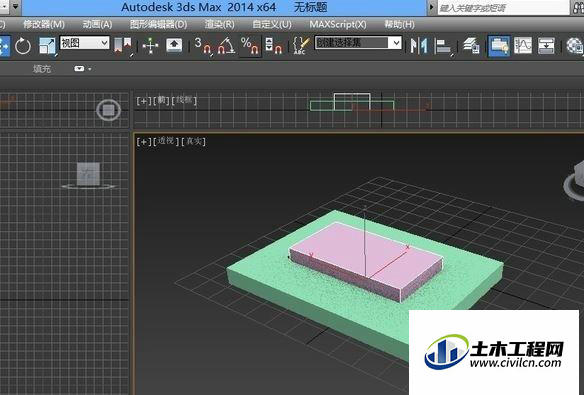Viewport: 584px width, 395px height.
Task: Click the [前] view label
Action: pos(161,100)
